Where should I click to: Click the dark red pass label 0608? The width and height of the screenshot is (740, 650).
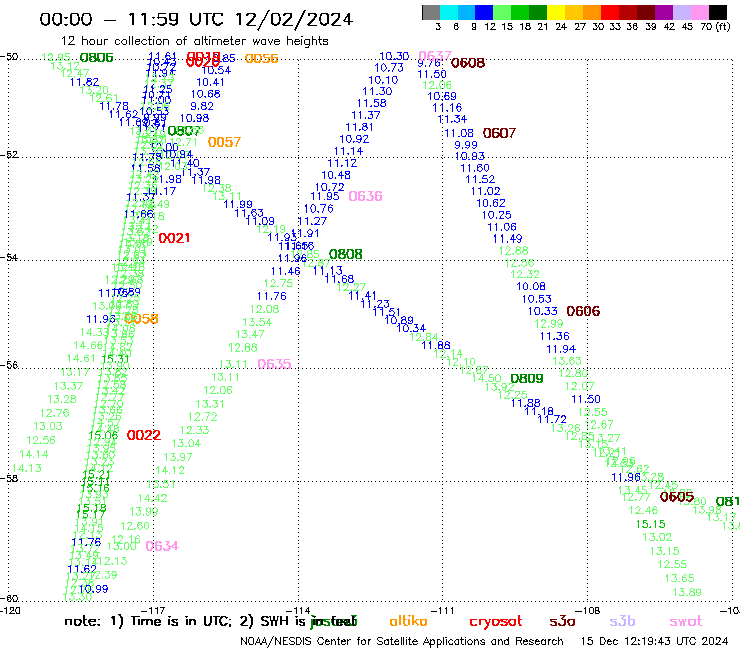(x=468, y=63)
